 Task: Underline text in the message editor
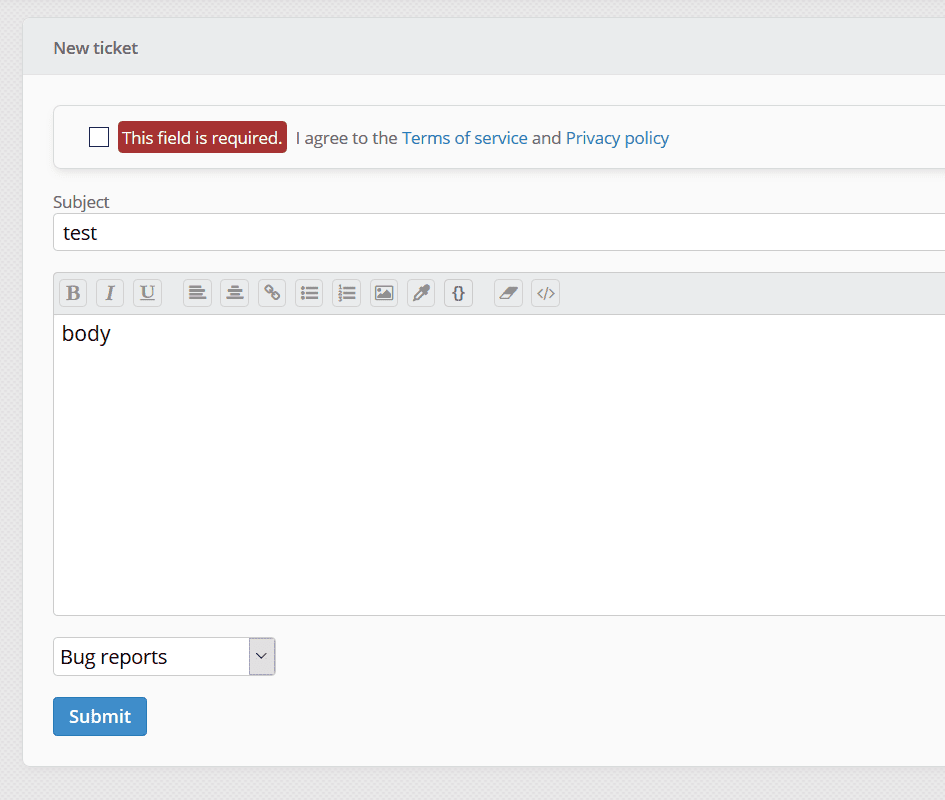(147, 292)
